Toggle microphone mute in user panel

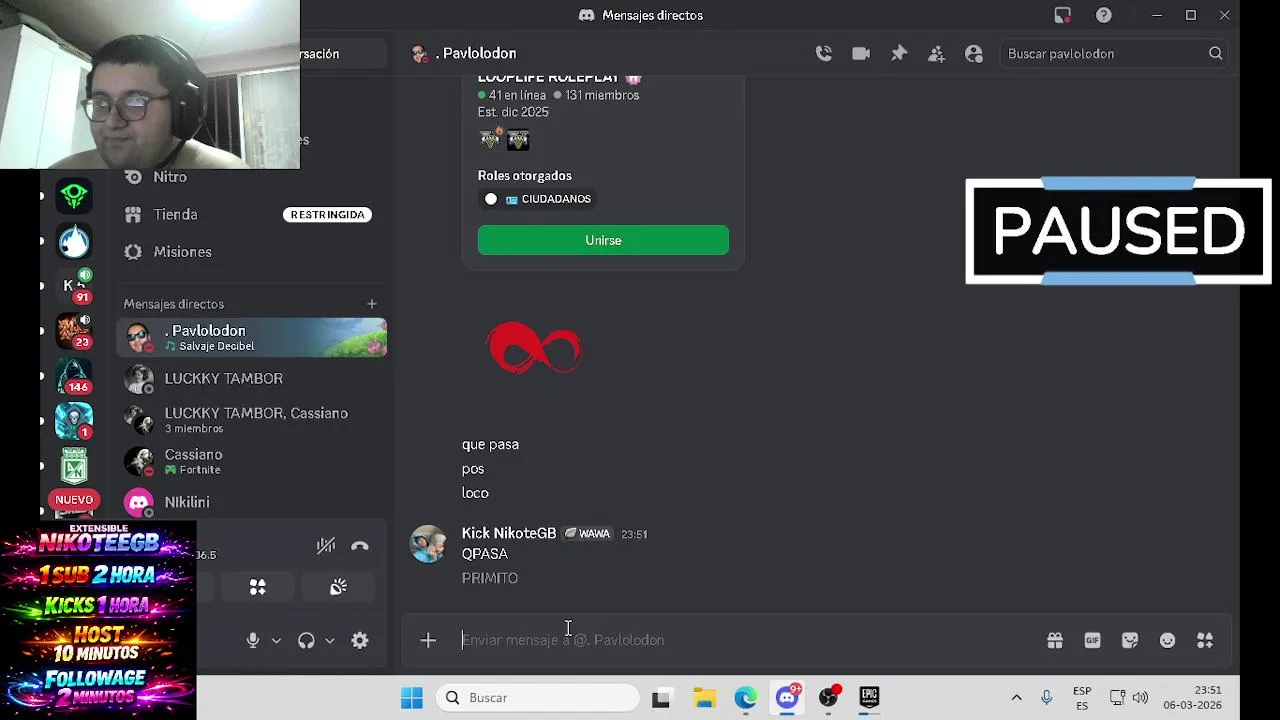coord(253,641)
